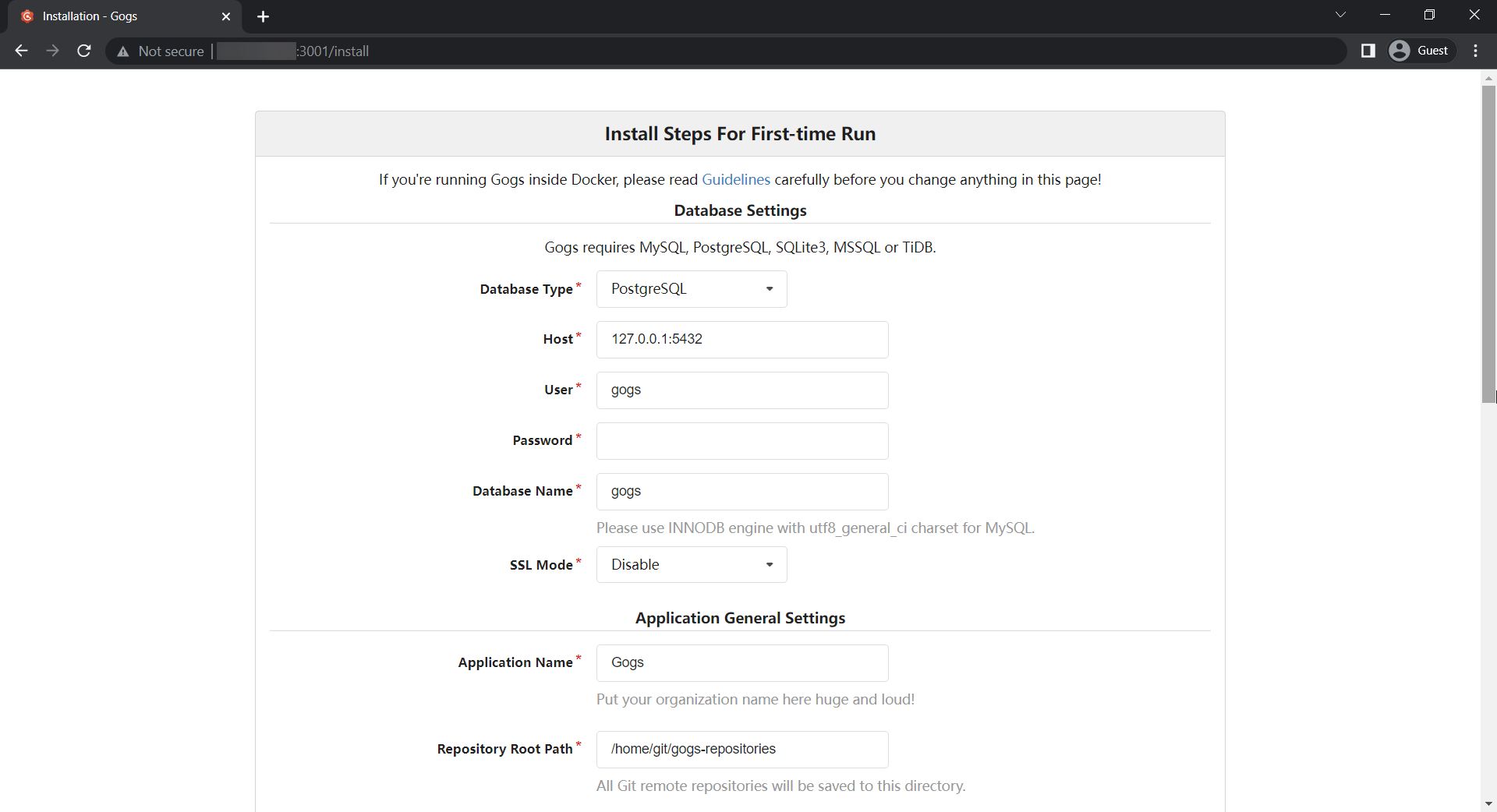
Task: Toggle the browser side panel icon
Action: [1368, 51]
